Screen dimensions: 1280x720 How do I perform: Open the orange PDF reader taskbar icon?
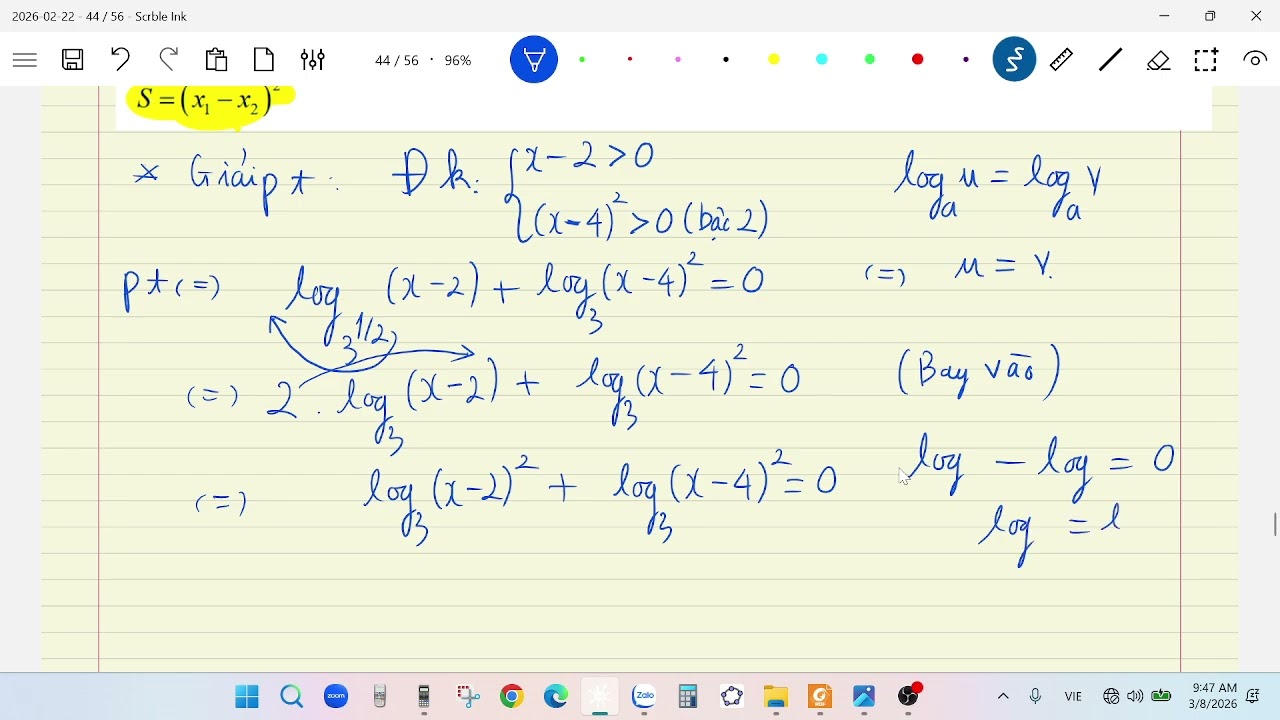820,697
